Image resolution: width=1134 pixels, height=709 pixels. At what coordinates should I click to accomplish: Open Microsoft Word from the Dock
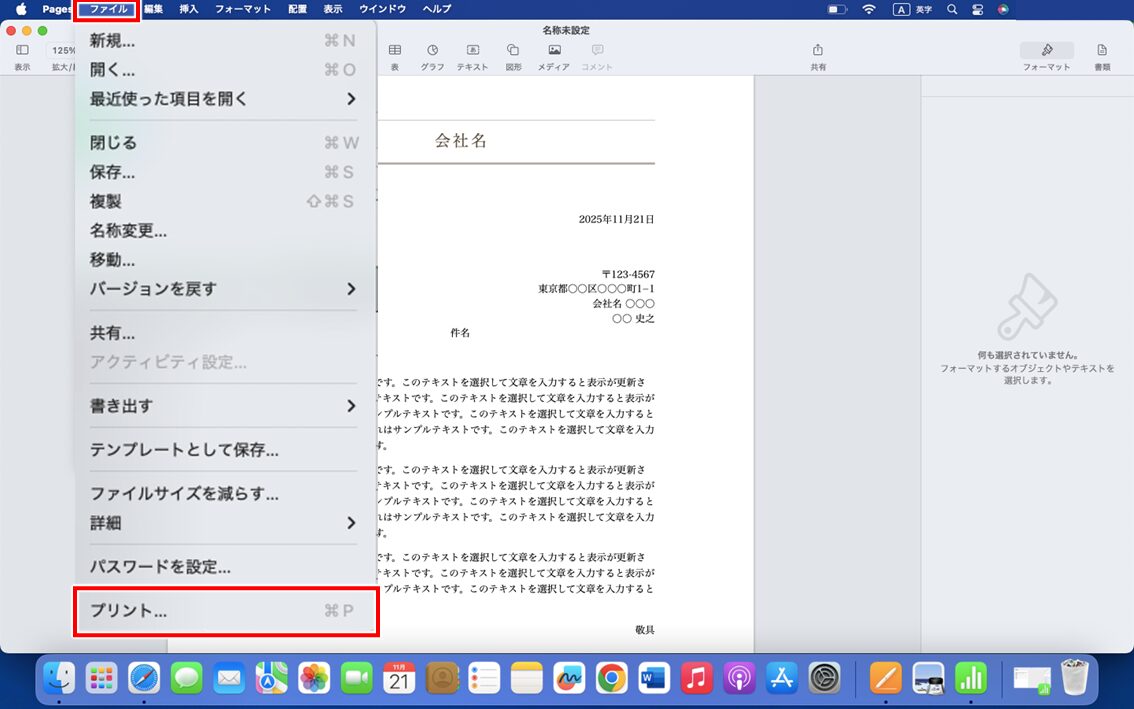pos(652,677)
